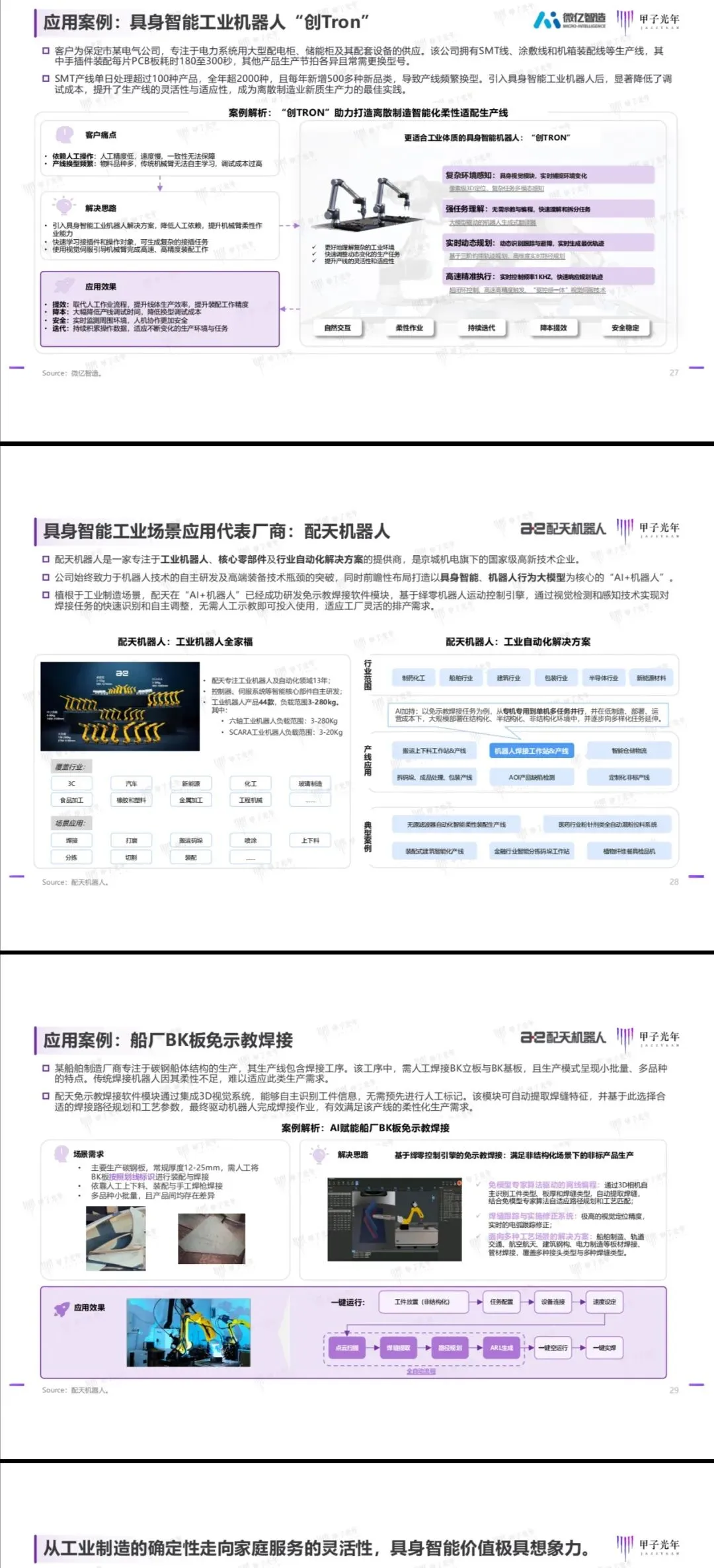Click the 汽车 industry tag

coord(132,784)
